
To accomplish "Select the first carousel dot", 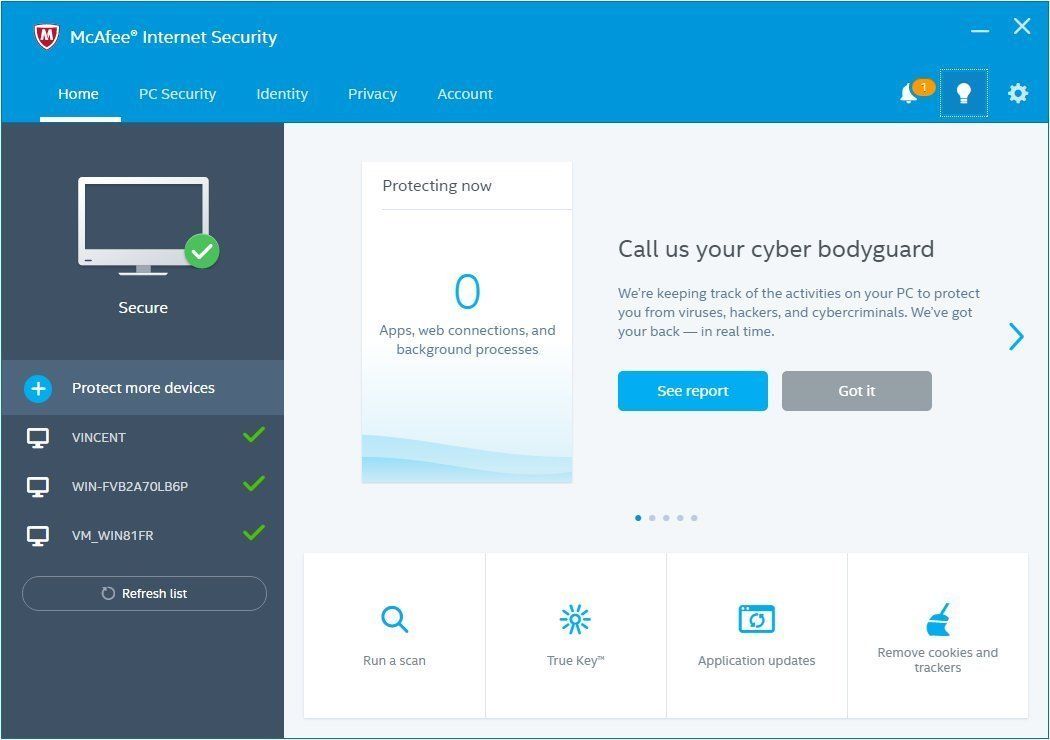I will tap(638, 518).
